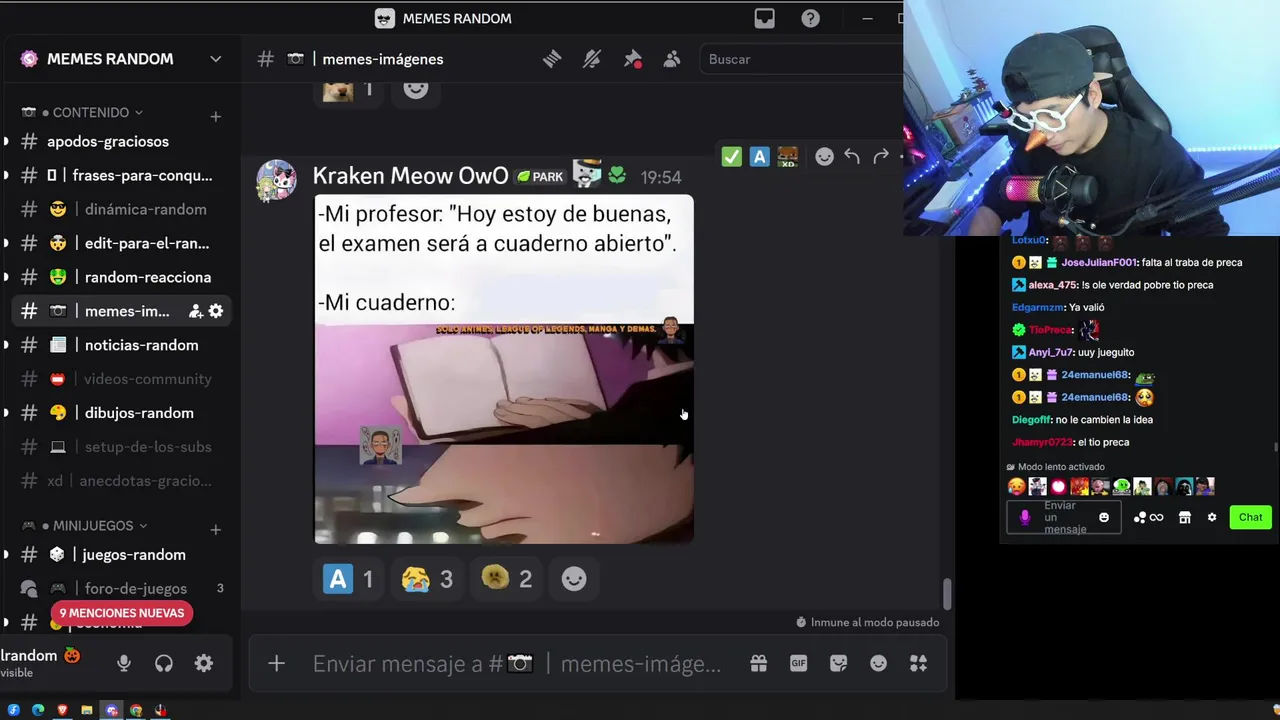Open channel points icon in stream chat
The image size is (1280, 720).
[1149, 517]
